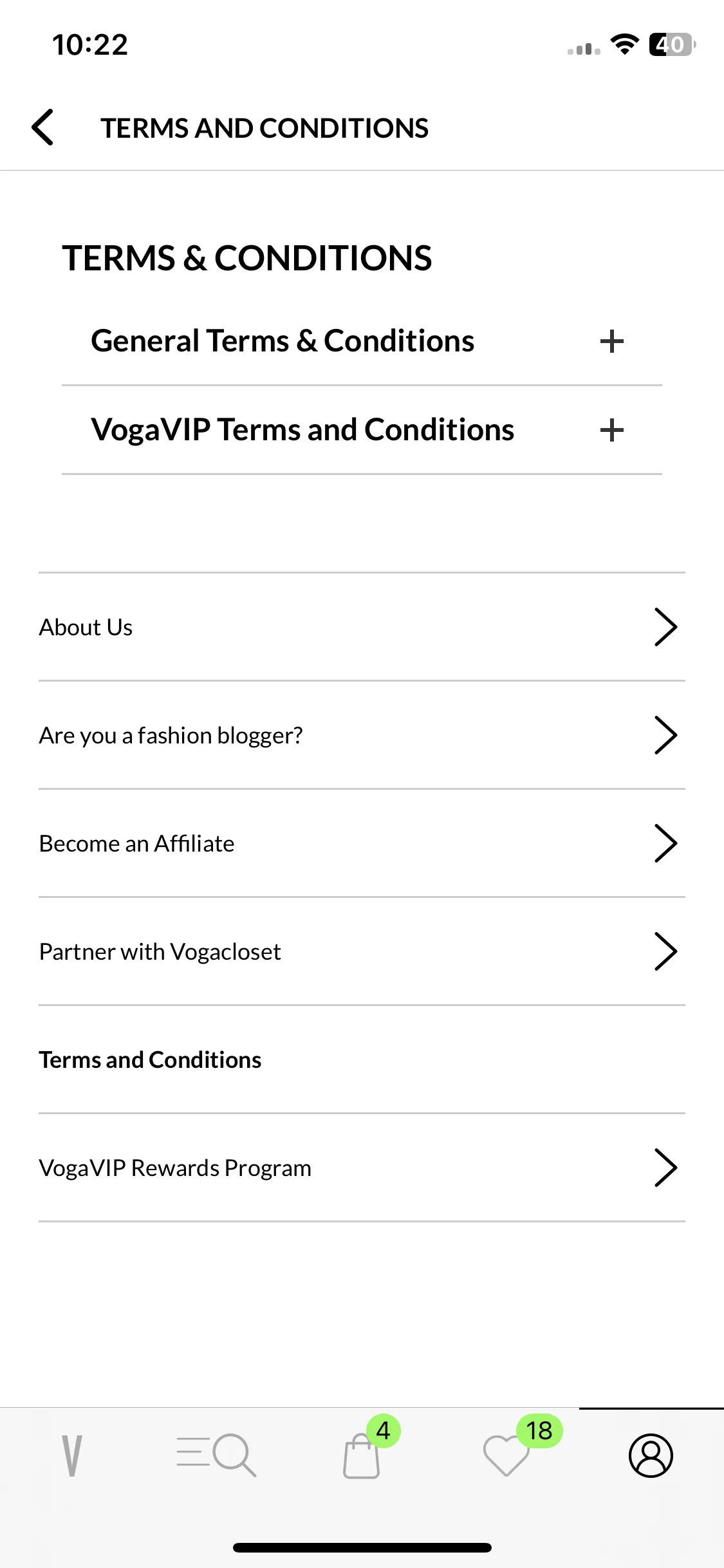Open the About Us chevron arrow
724x1568 pixels.
click(x=666, y=627)
